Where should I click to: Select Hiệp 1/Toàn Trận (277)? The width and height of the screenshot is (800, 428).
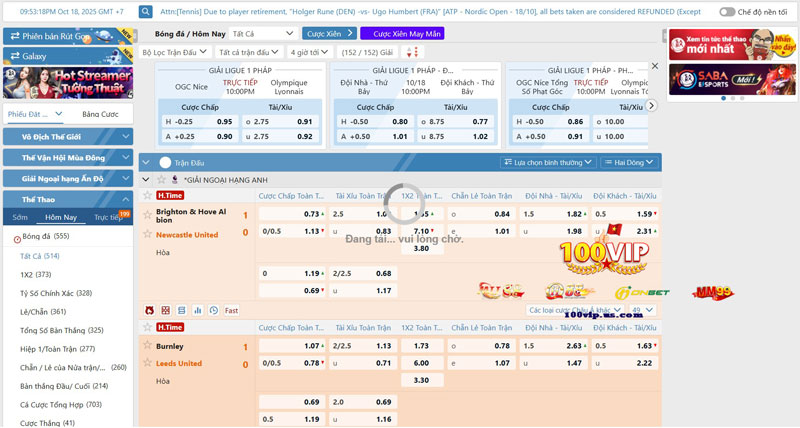pos(58,349)
